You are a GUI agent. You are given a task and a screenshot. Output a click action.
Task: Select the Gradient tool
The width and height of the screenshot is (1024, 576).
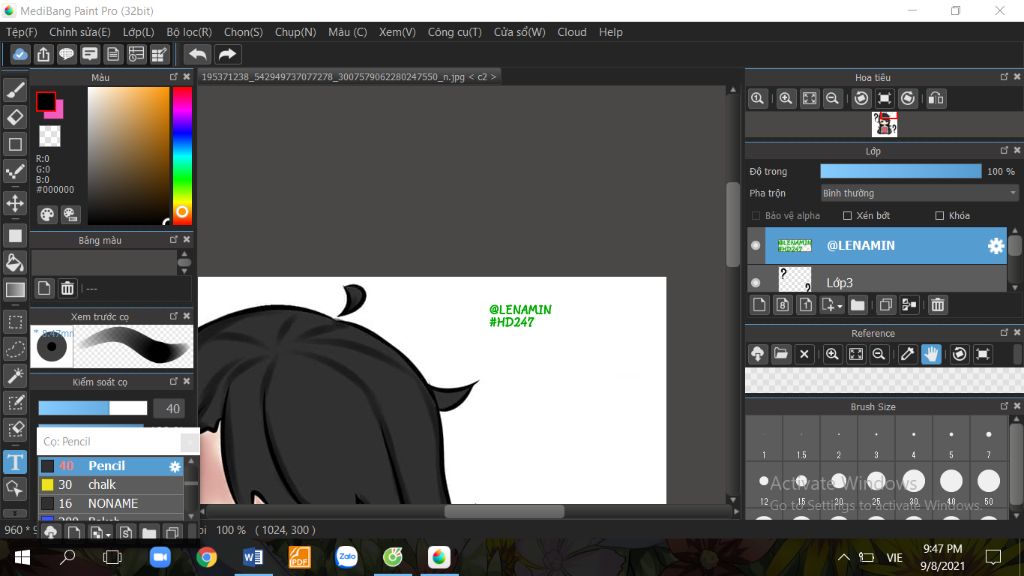(x=16, y=290)
